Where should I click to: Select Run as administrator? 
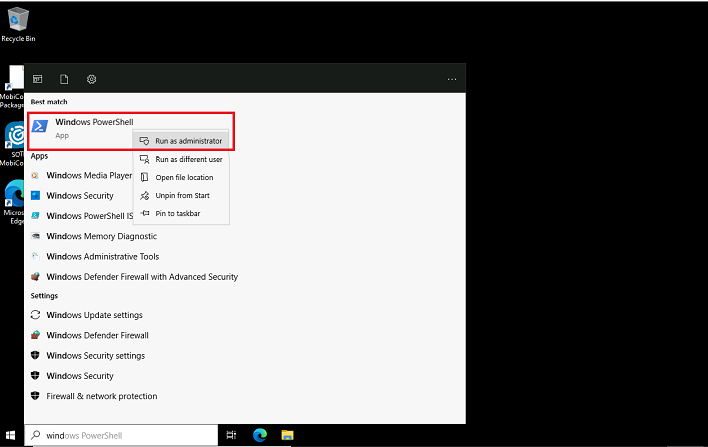(188, 141)
